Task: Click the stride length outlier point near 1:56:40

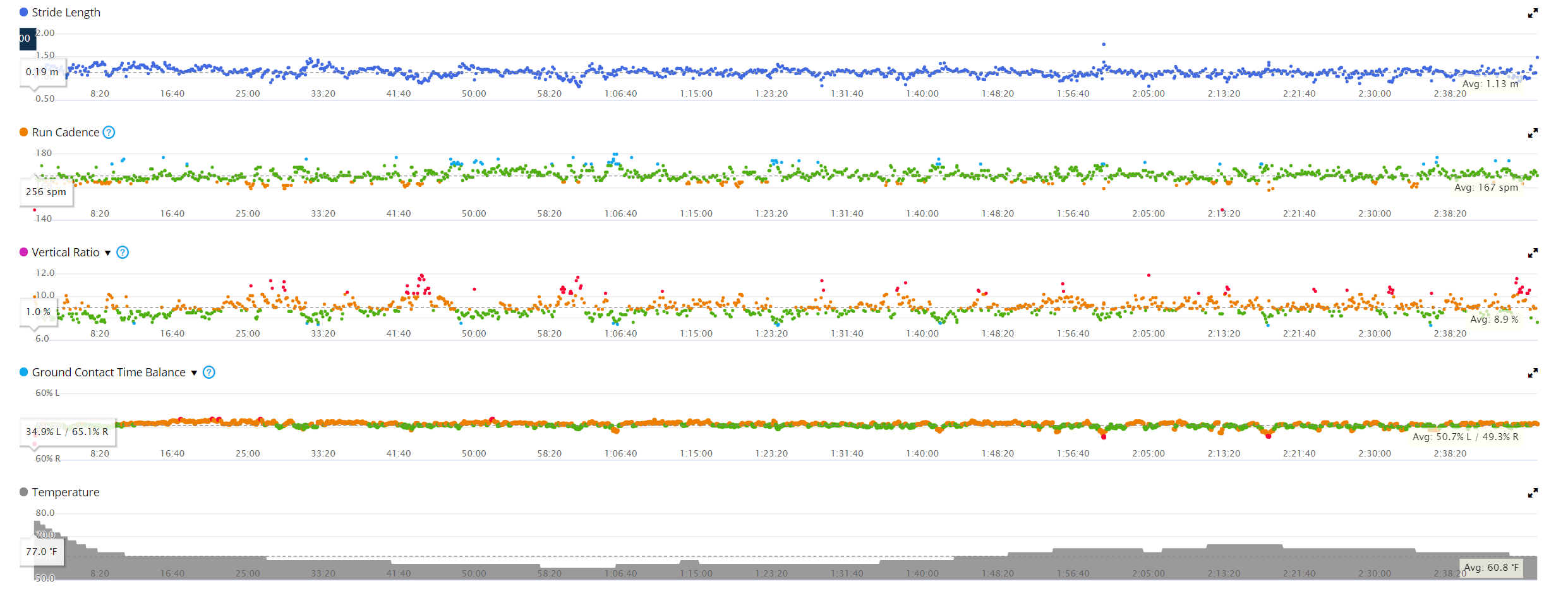Action: [x=1104, y=44]
